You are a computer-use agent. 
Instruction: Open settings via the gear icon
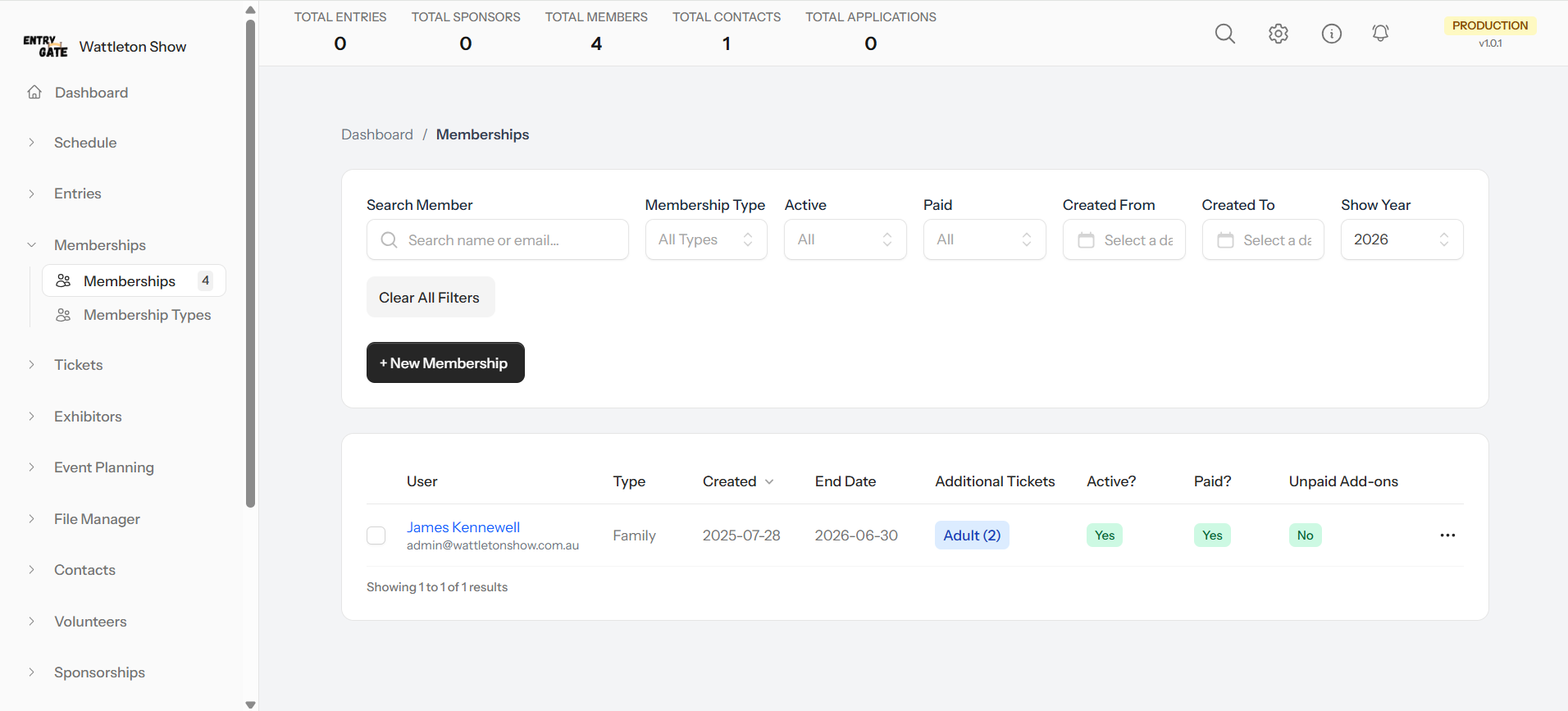click(x=1278, y=34)
